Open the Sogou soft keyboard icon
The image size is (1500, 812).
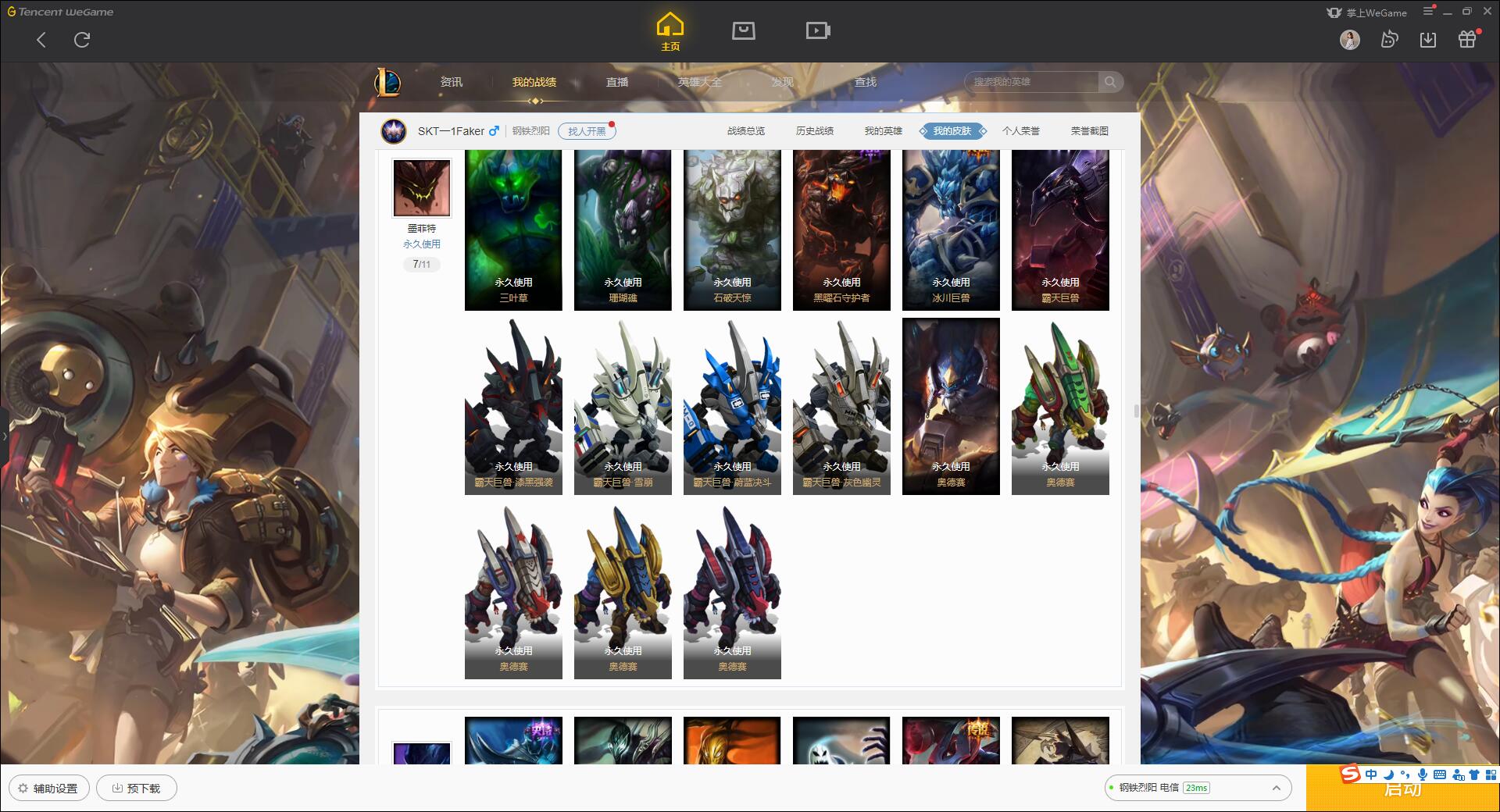(1440, 775)
